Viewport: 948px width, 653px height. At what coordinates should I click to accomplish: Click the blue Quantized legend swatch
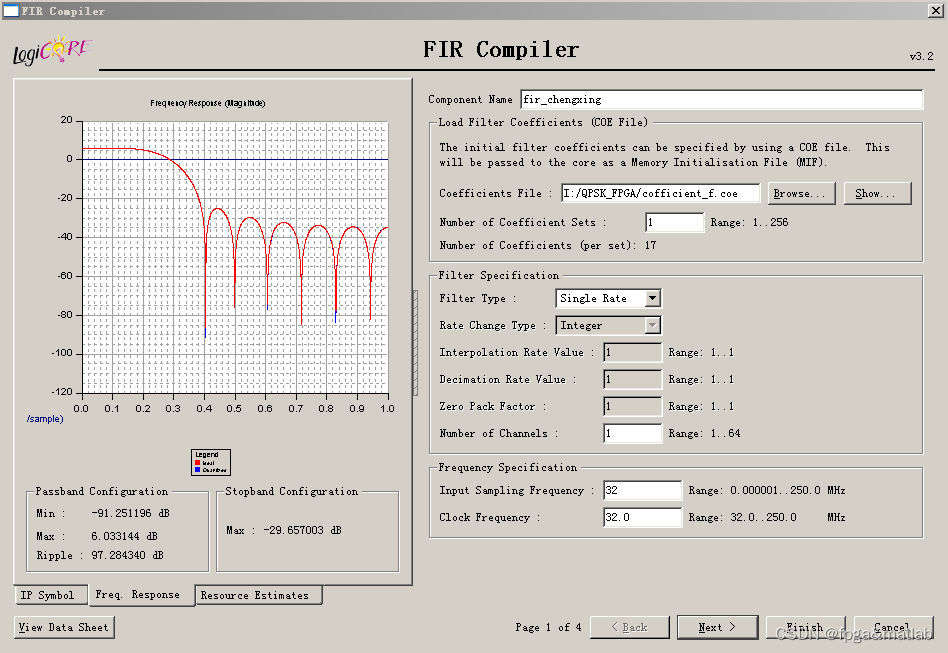coord(197,470)
